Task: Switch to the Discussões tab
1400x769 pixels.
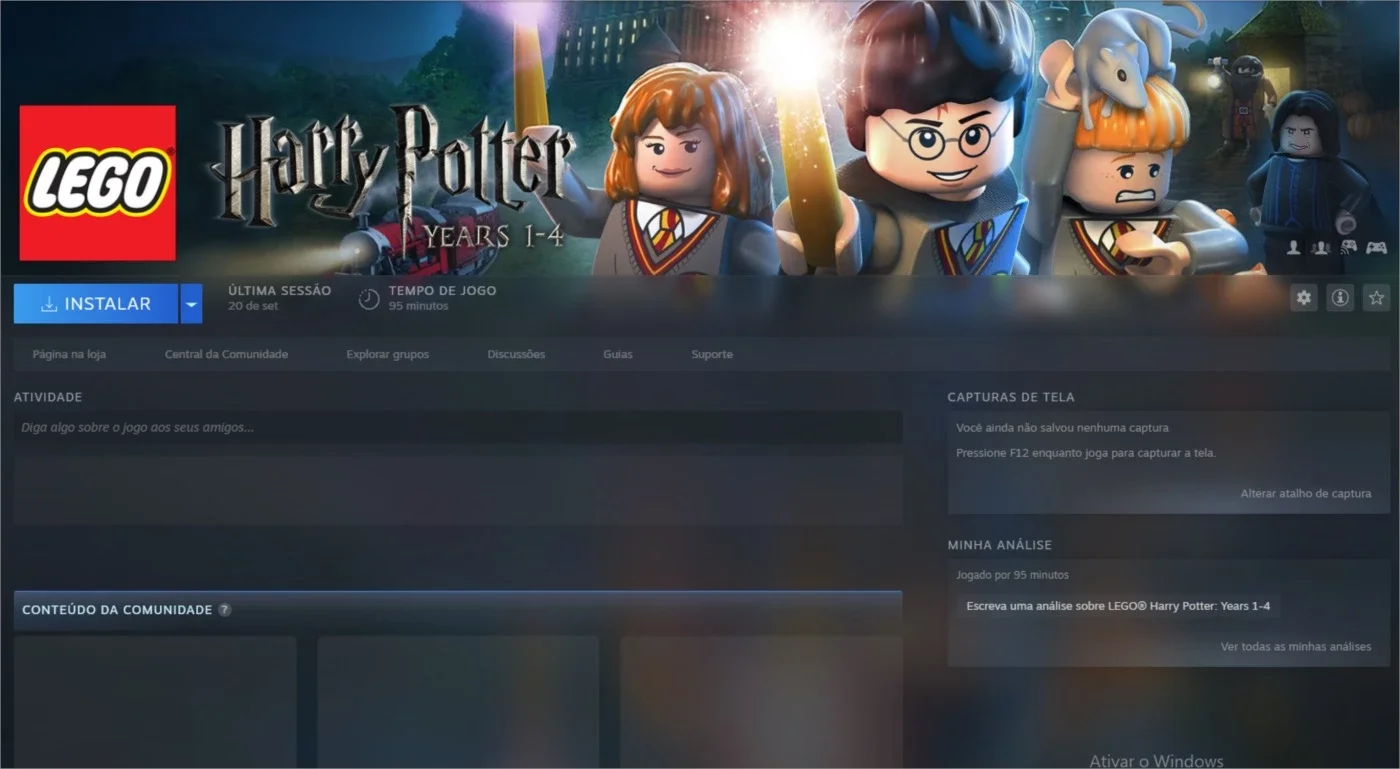Action: tap(516, 354)
